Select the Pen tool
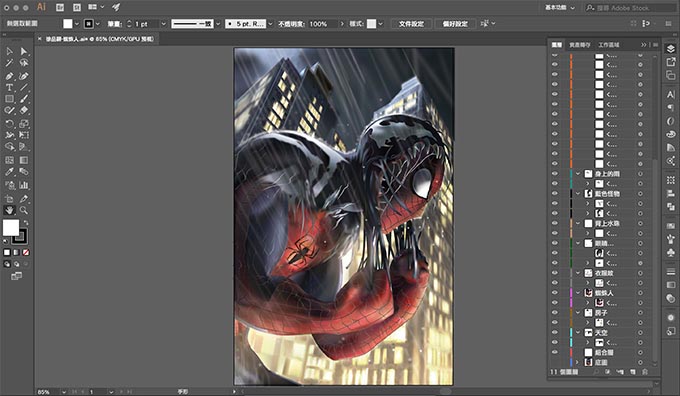Image resolution: width=680 pixels, height=396 pixels. pyautogui.click(x=10, y=76)
